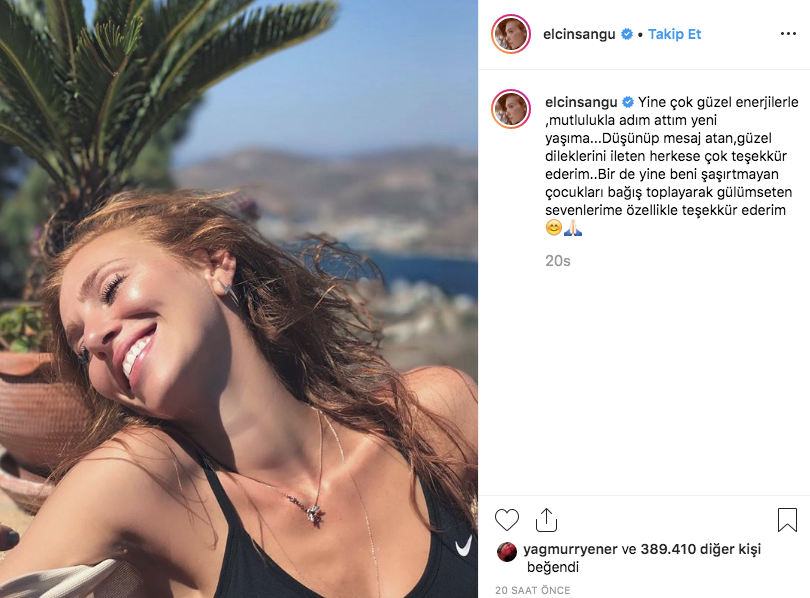Viewport: 810px width, 598px height.
Task: Click the share post arrow icon
Action: tap(546, 520)
